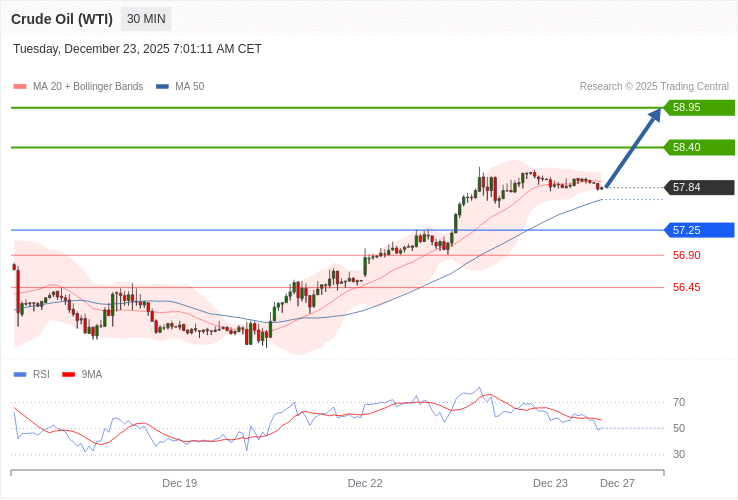This screenshot has width=738, height=500.
Task: Click the Crude Oil (WTI) title
Action: tap(62, 19)
